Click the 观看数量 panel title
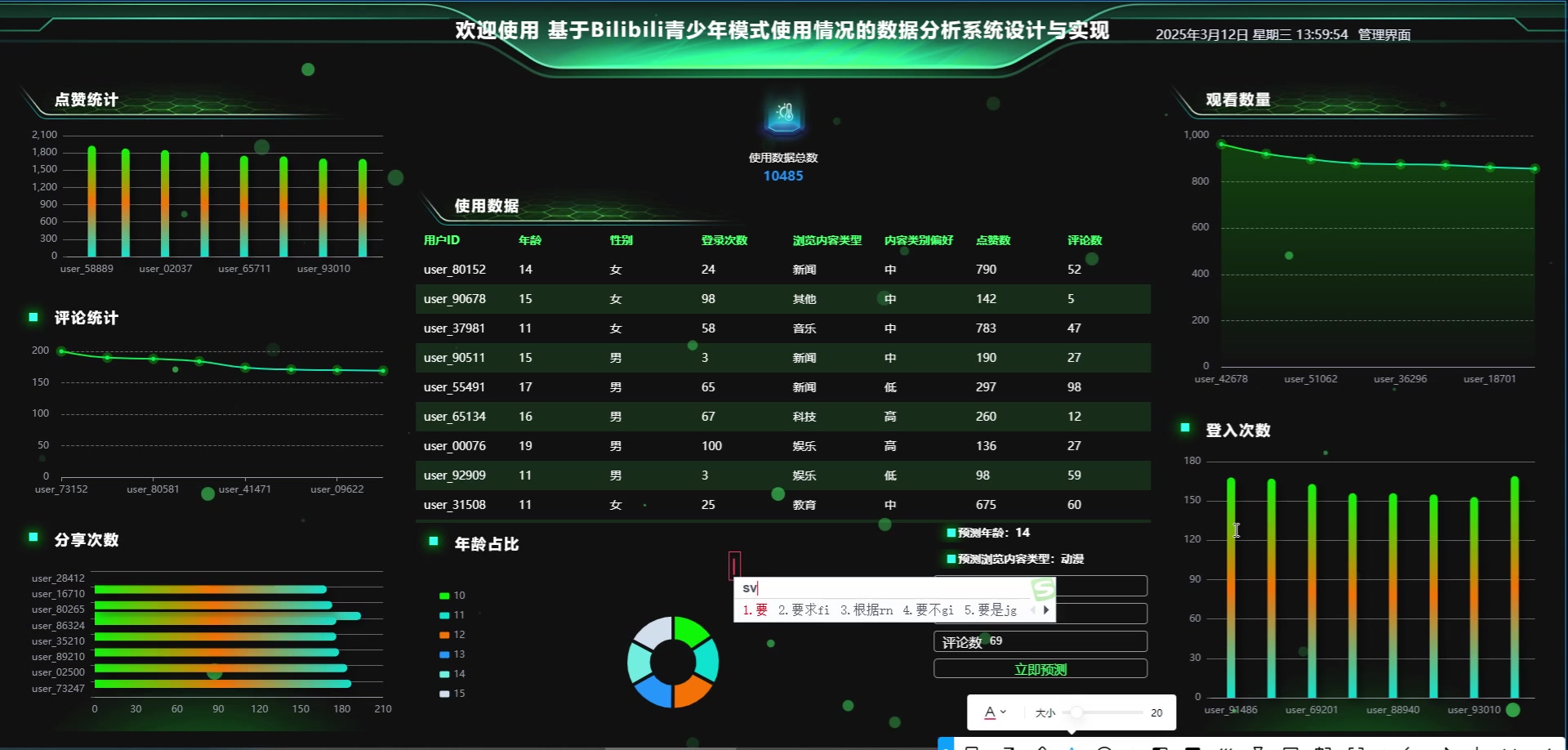 click(x=1238, y=100)
